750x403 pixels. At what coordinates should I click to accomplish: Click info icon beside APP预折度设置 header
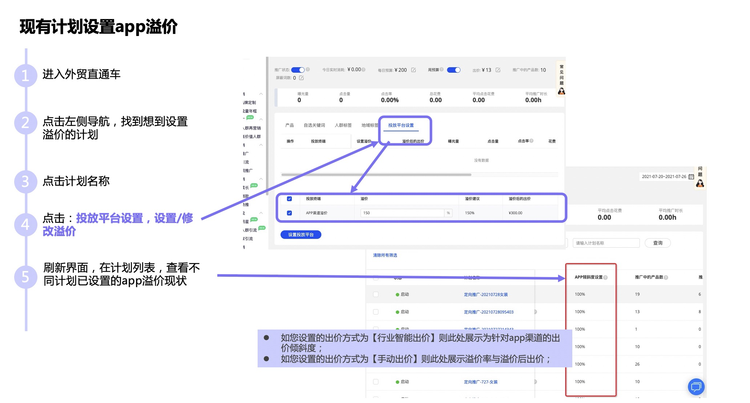[x=606, y=277]
